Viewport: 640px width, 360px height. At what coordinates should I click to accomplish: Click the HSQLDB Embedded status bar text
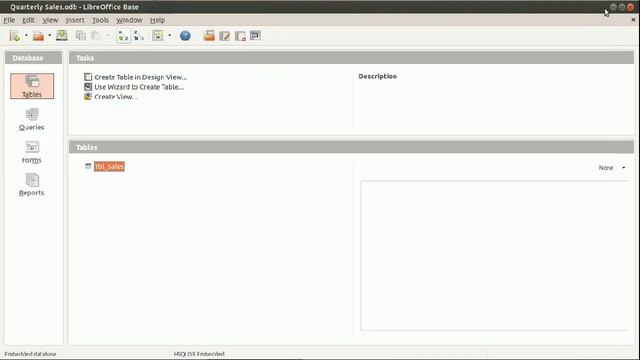tap(199, 354)
